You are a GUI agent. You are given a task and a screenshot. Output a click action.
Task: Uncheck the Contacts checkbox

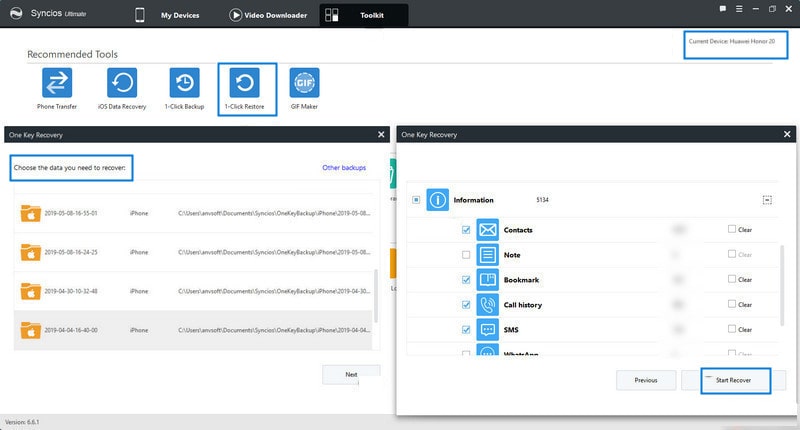[x=466, y=230]
